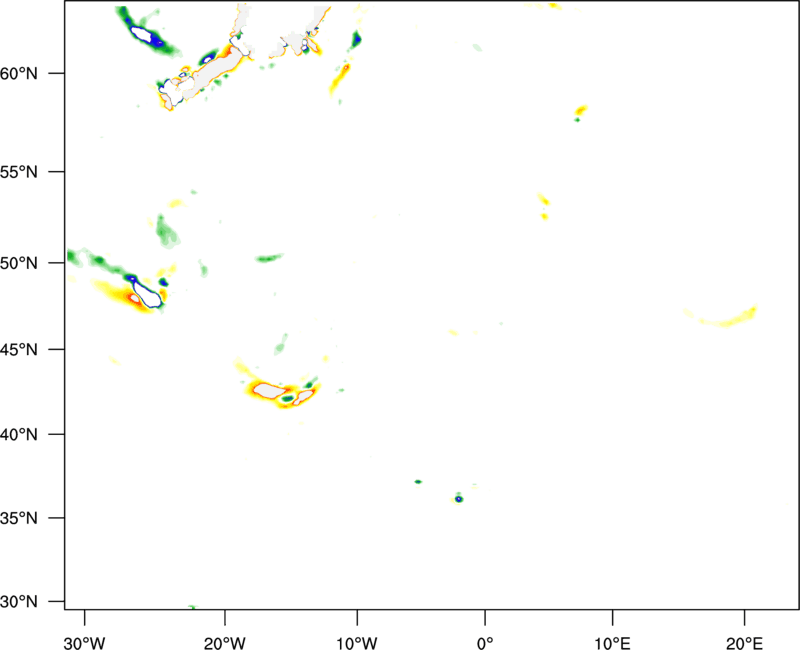Click the 0° longitude label

click(485, 643)
